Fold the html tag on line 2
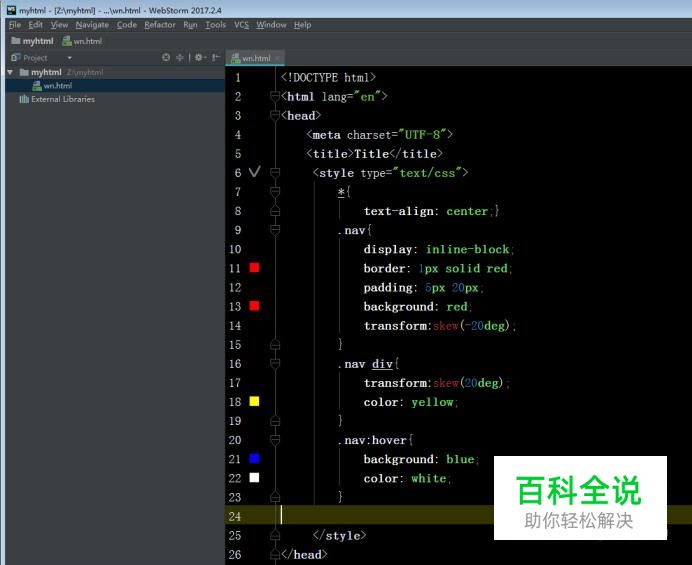This screenshot has height=565, width=692. (275, 96)
